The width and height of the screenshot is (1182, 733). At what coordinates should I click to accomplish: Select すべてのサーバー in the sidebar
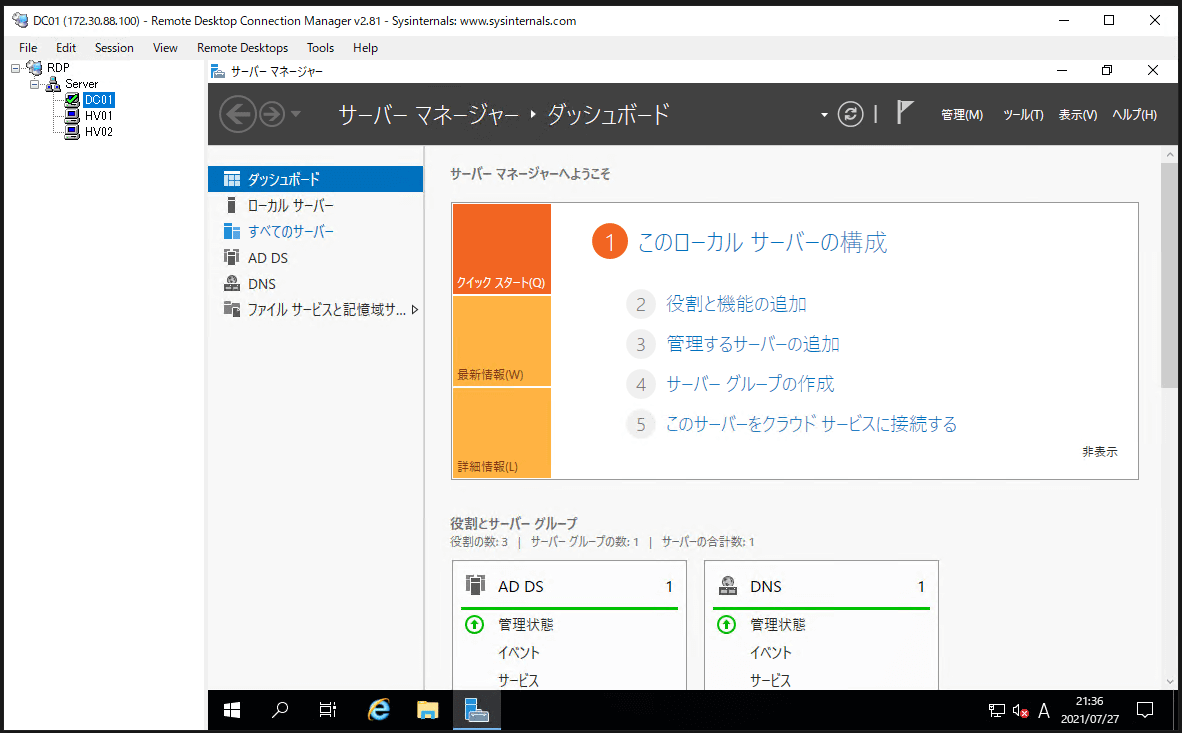point(315,232)
